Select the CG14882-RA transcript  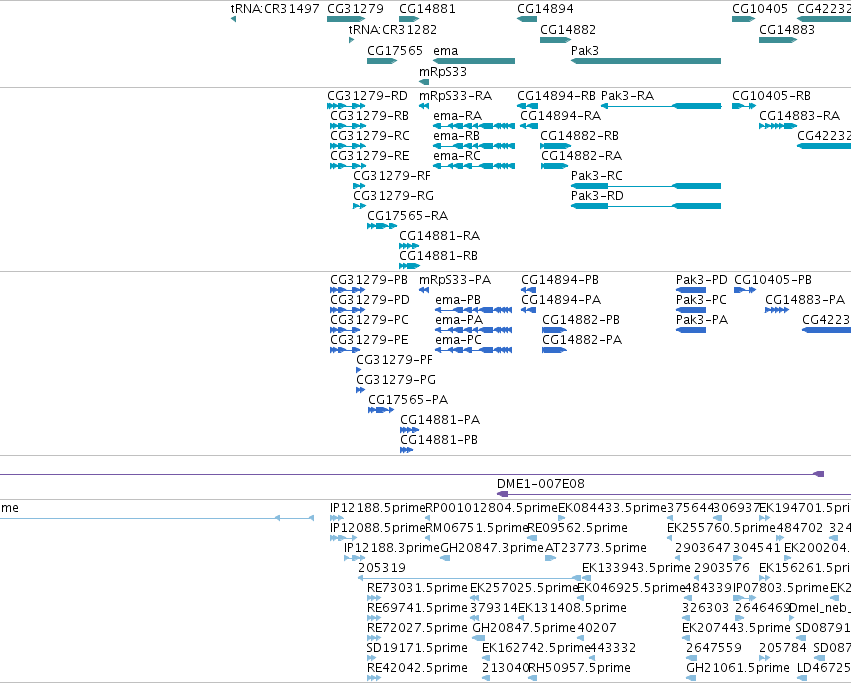554,166
